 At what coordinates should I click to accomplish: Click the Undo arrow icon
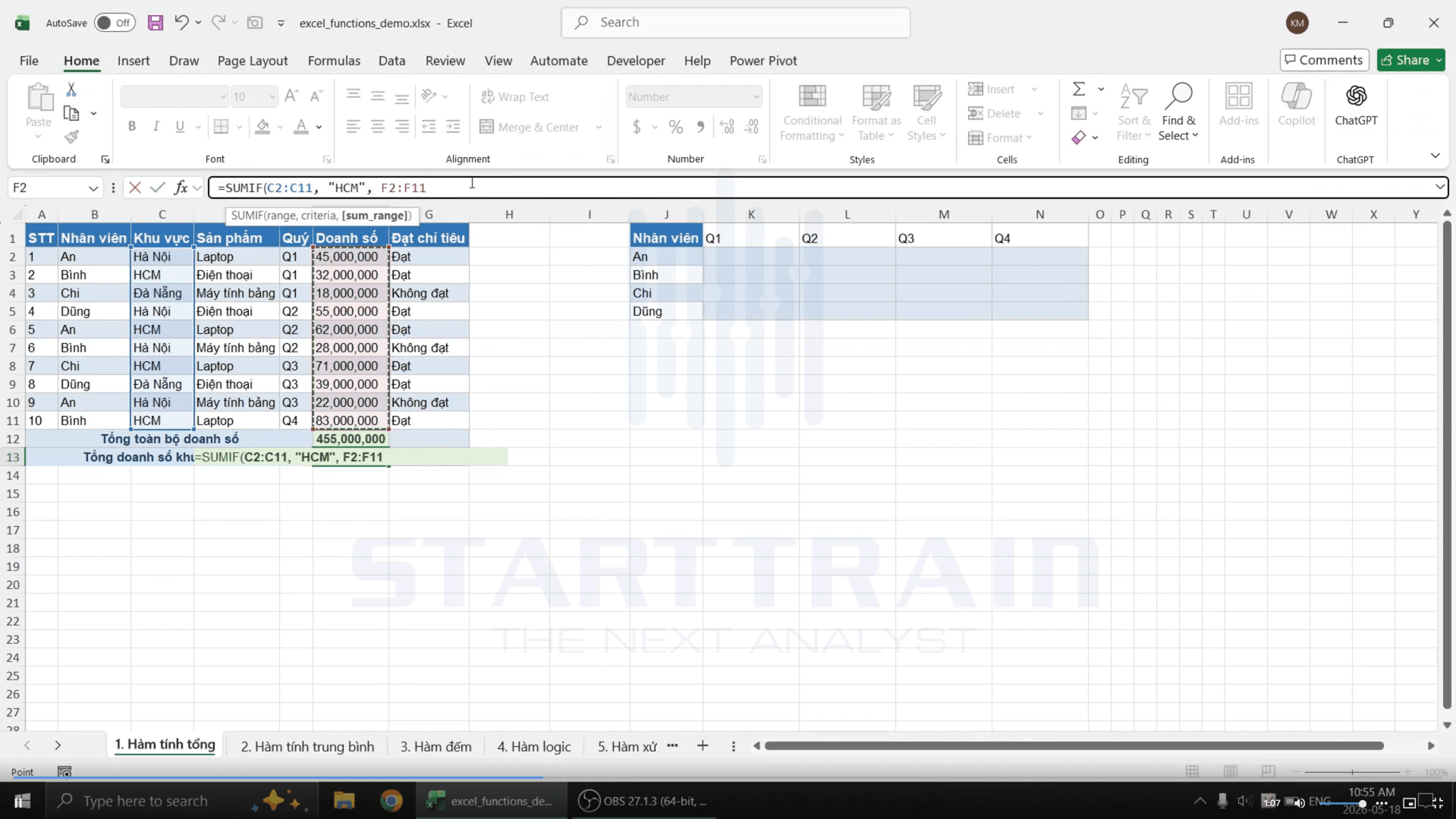[181, 22]
